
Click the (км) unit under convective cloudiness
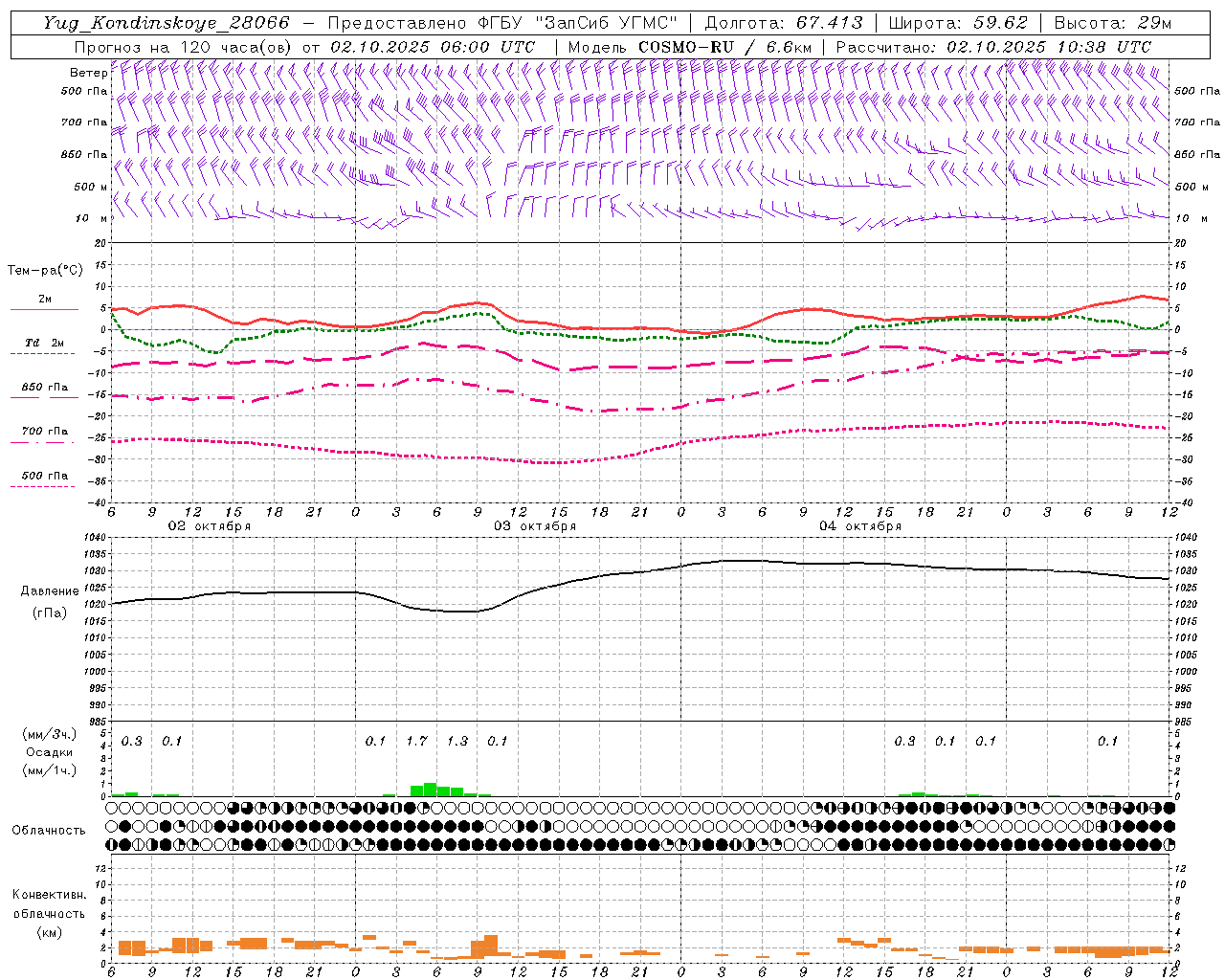49,932
